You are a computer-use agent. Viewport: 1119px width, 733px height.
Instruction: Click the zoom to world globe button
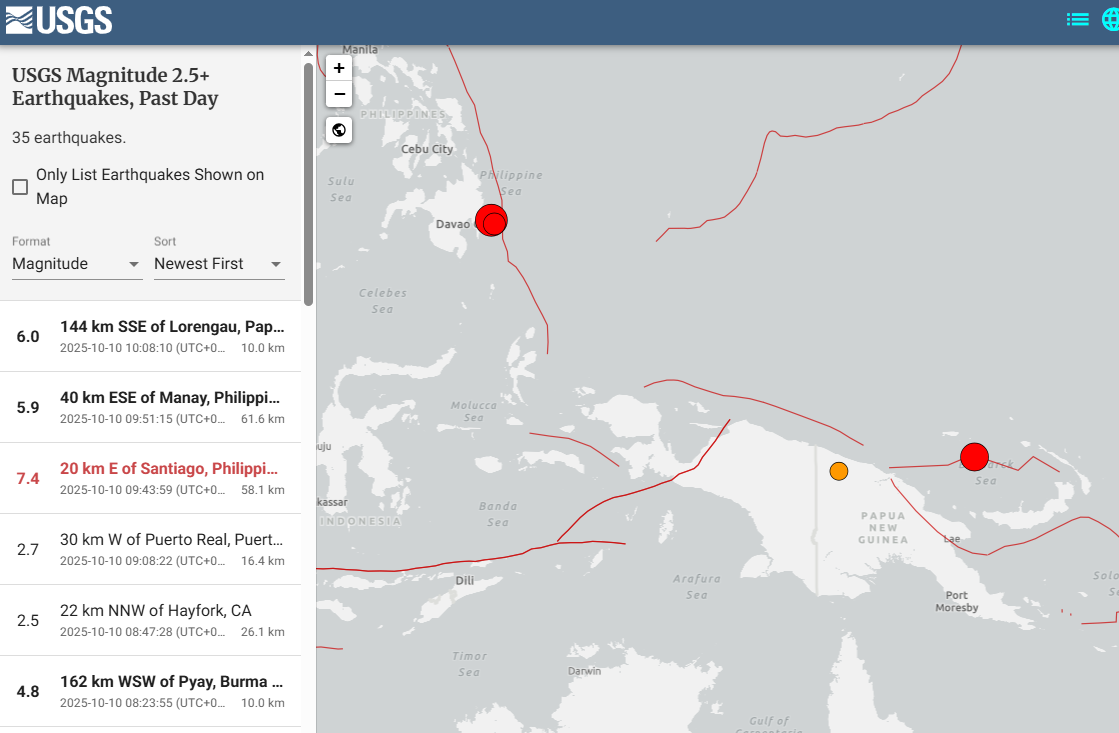coord(339,130)
